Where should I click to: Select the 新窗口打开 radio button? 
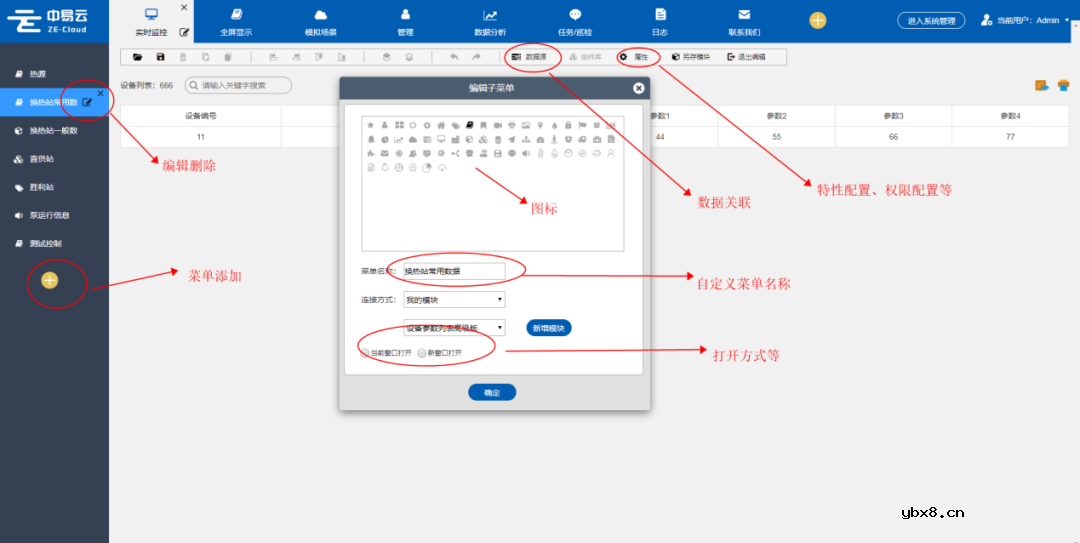point(422,353)
